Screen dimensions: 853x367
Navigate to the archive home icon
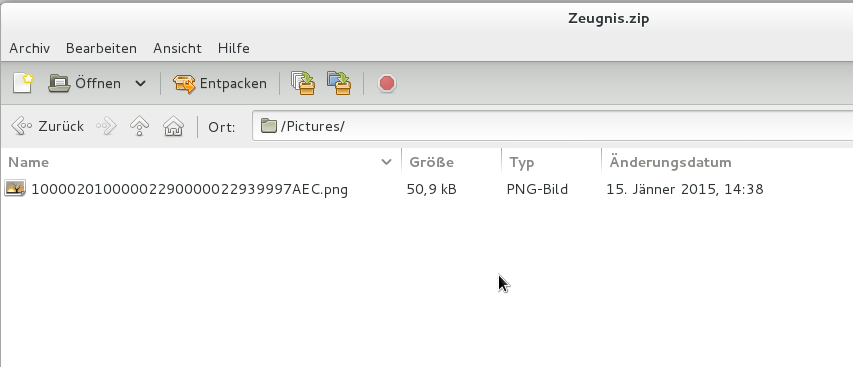click(173, 126)
